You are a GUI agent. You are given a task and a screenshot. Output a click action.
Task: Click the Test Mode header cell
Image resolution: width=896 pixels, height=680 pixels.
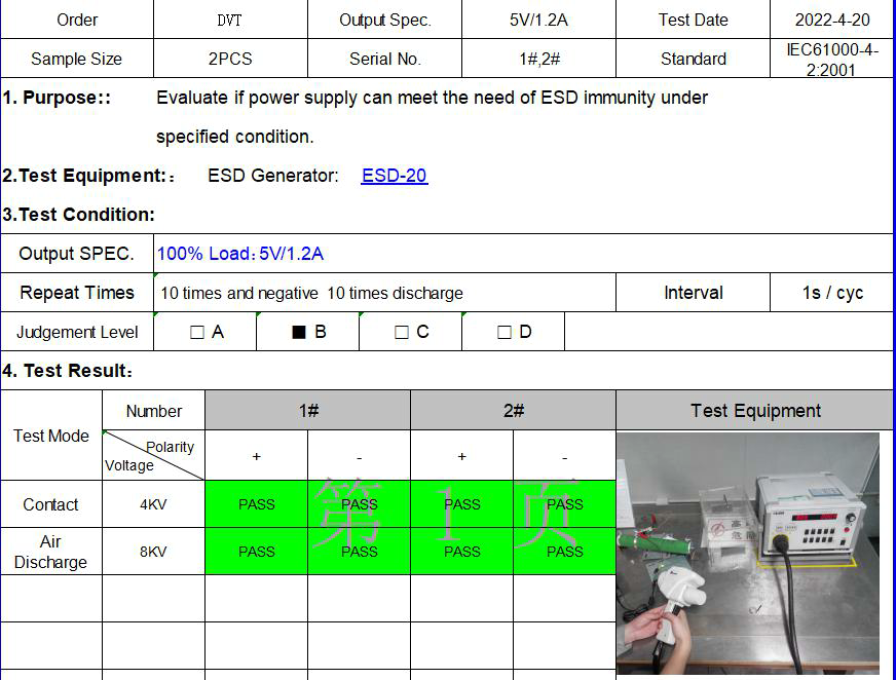click(x=51, y=435)
